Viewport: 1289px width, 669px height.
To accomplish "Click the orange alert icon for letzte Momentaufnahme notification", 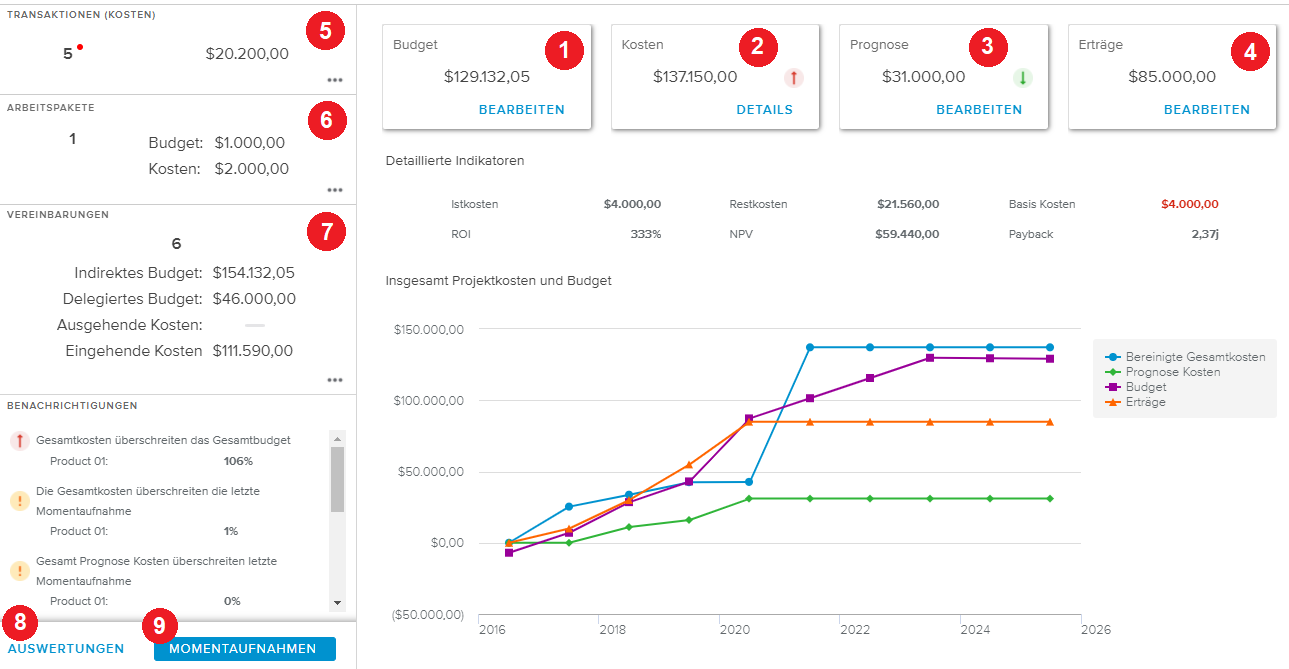I will click(19, 501).
